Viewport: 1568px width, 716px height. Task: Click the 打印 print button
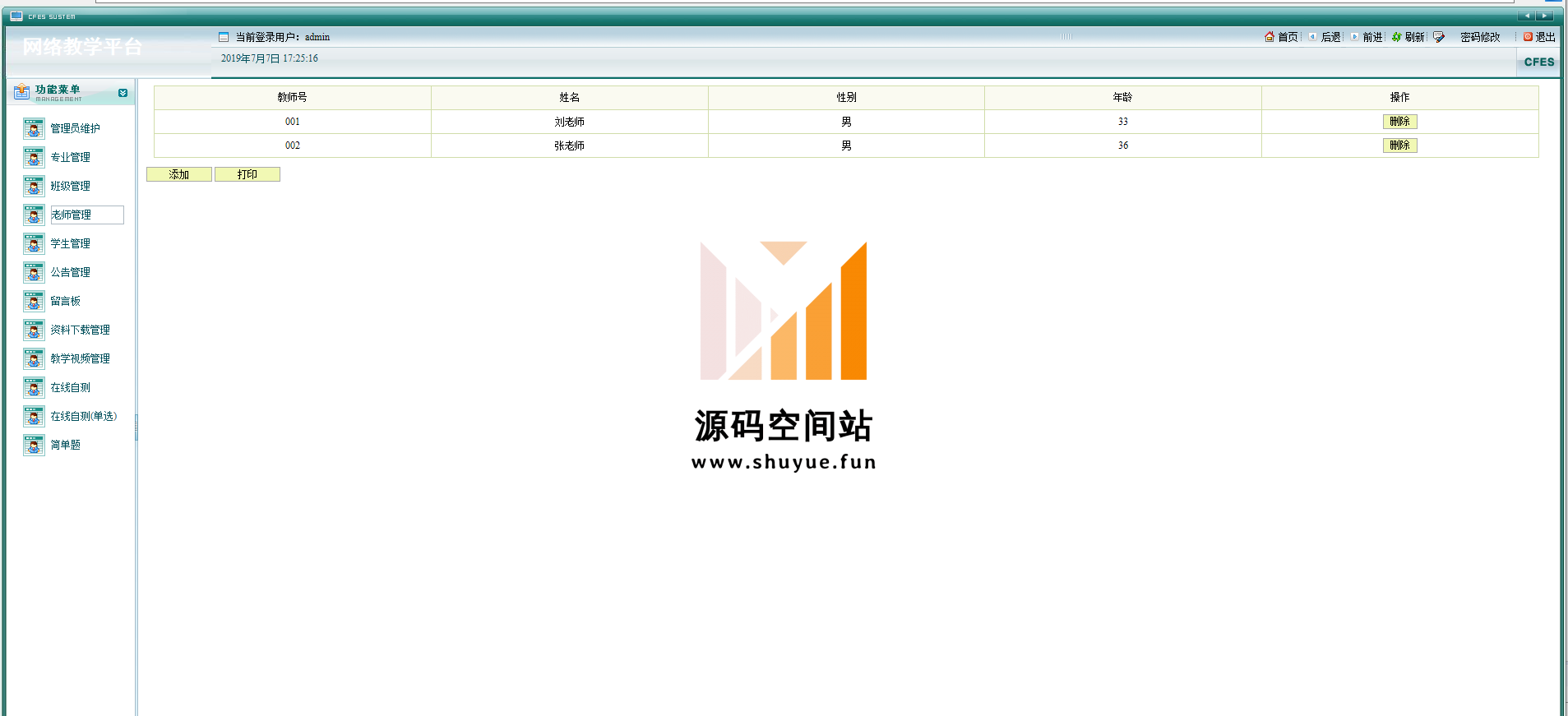[x=247, y=174]
